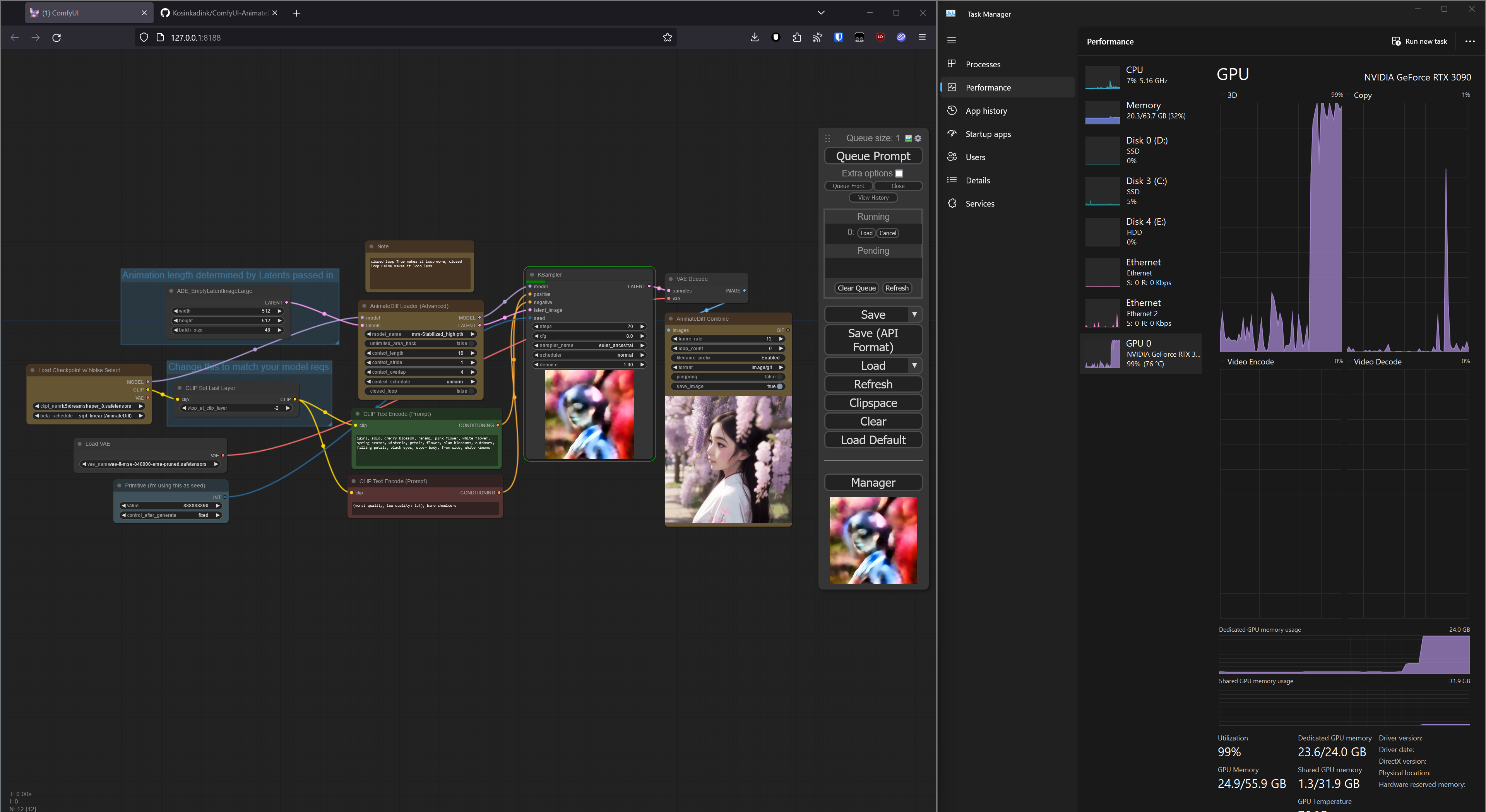Image resolution: width=1486 pixels, height=812 pixels.
Task: Open the queue panel settings gear
Action: (x=918, y=138)
